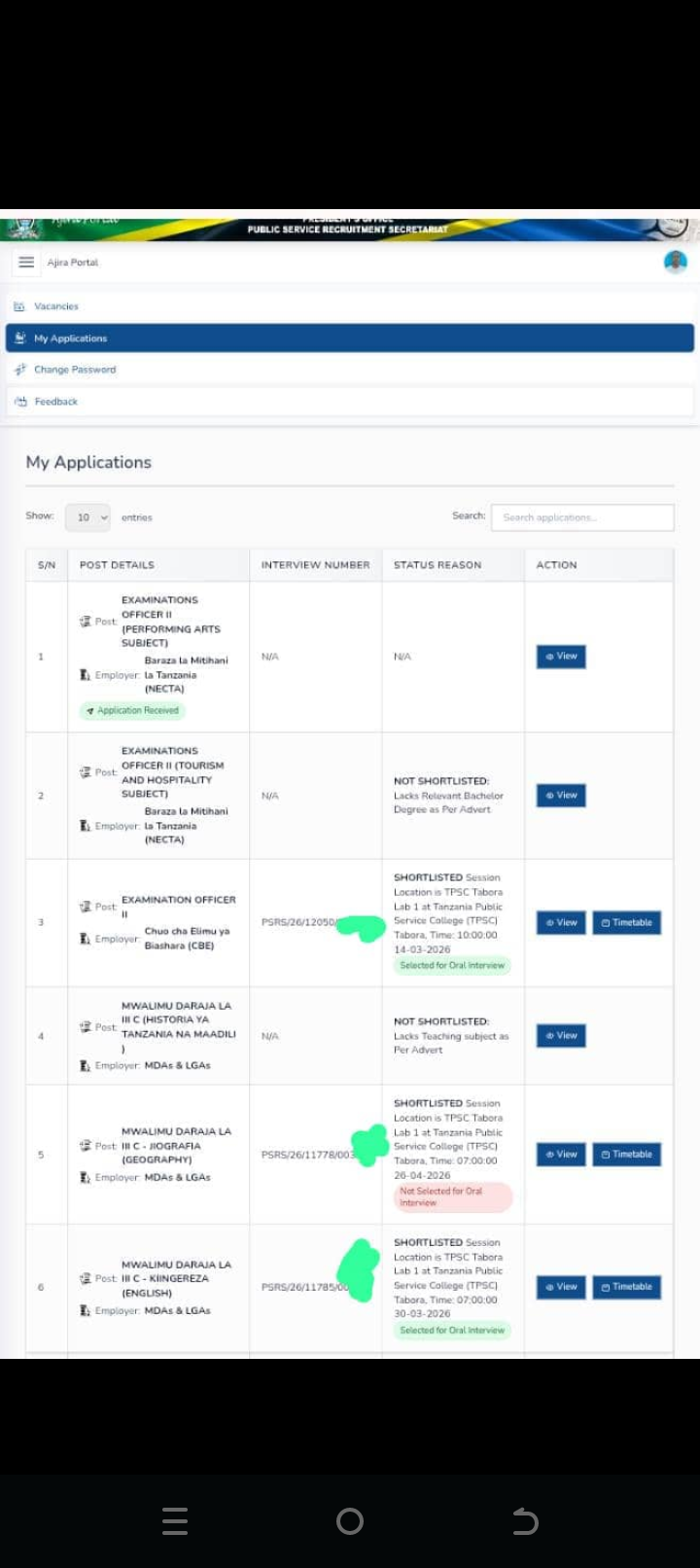Click the Search applications input field
Image resolution: width=700 pixels, height=1568 pixels.
(582, 517)
